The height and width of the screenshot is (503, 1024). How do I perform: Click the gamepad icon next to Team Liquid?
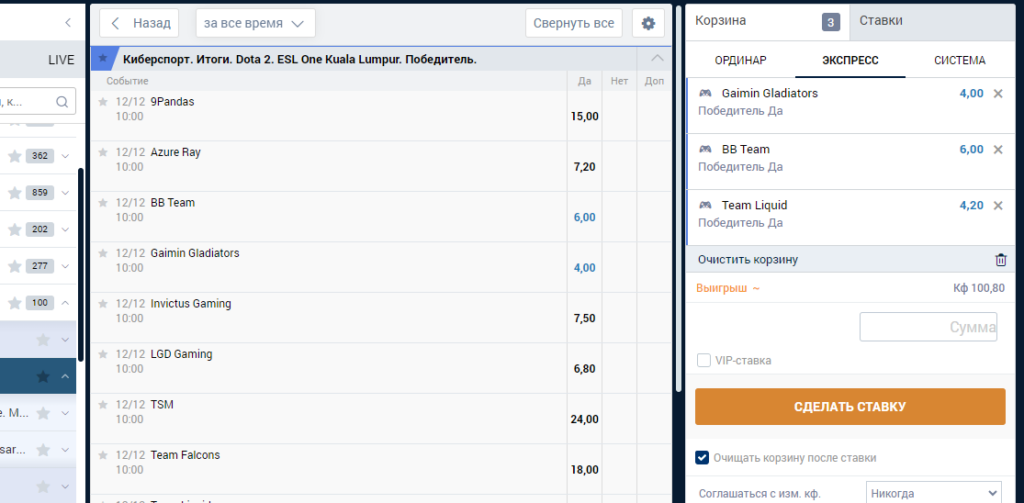705,206
